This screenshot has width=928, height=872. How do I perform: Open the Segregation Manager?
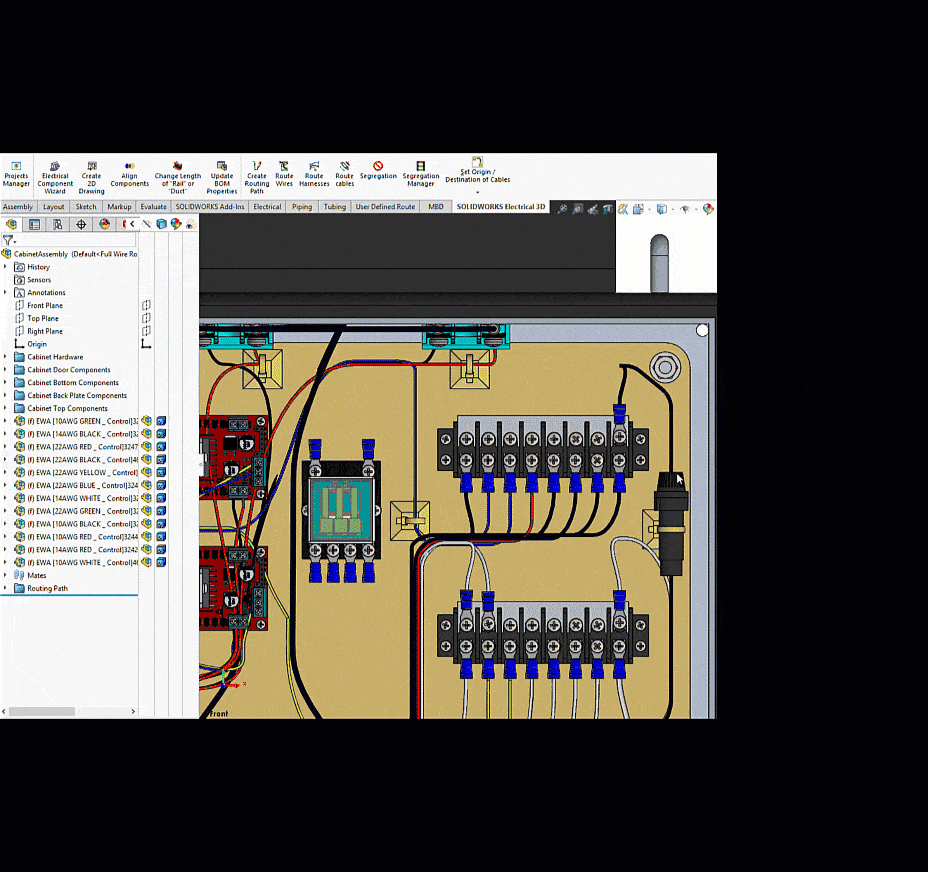tap(421, 174)
